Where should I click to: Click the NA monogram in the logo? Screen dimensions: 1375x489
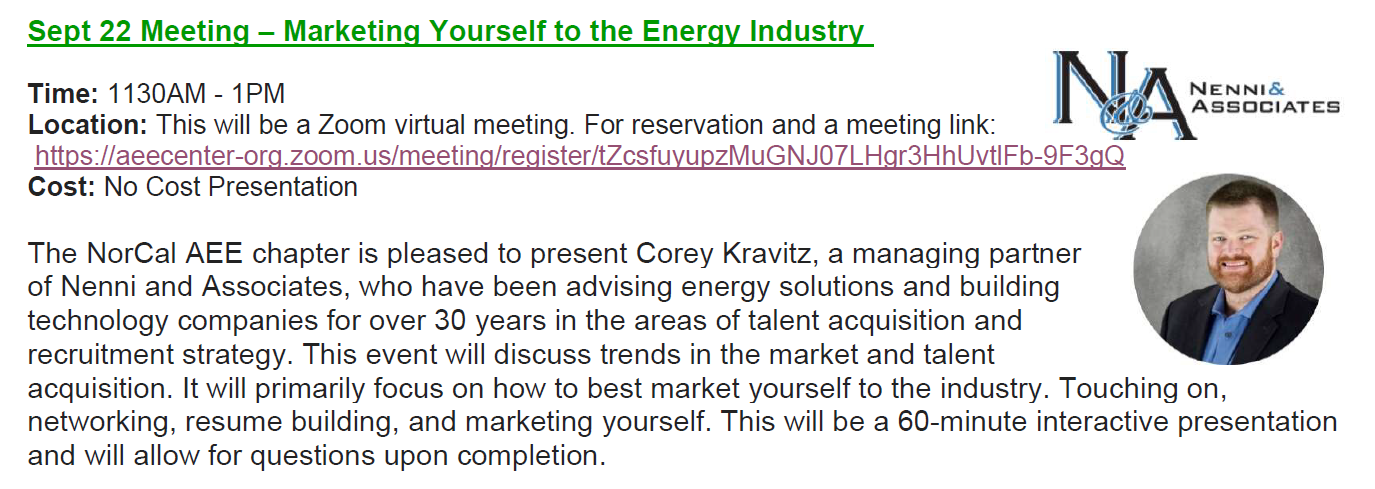[1123, 97]
